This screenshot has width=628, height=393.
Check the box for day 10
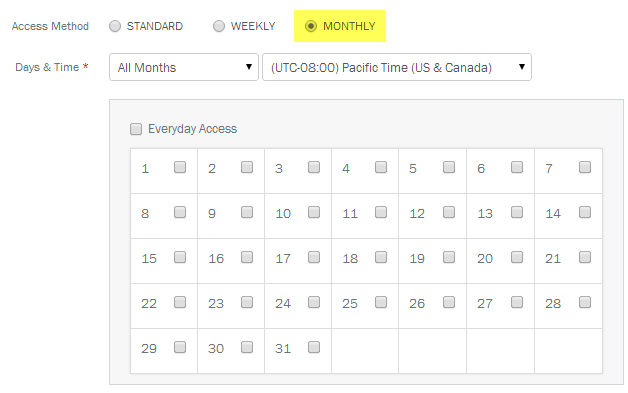(x=314, y=212)
